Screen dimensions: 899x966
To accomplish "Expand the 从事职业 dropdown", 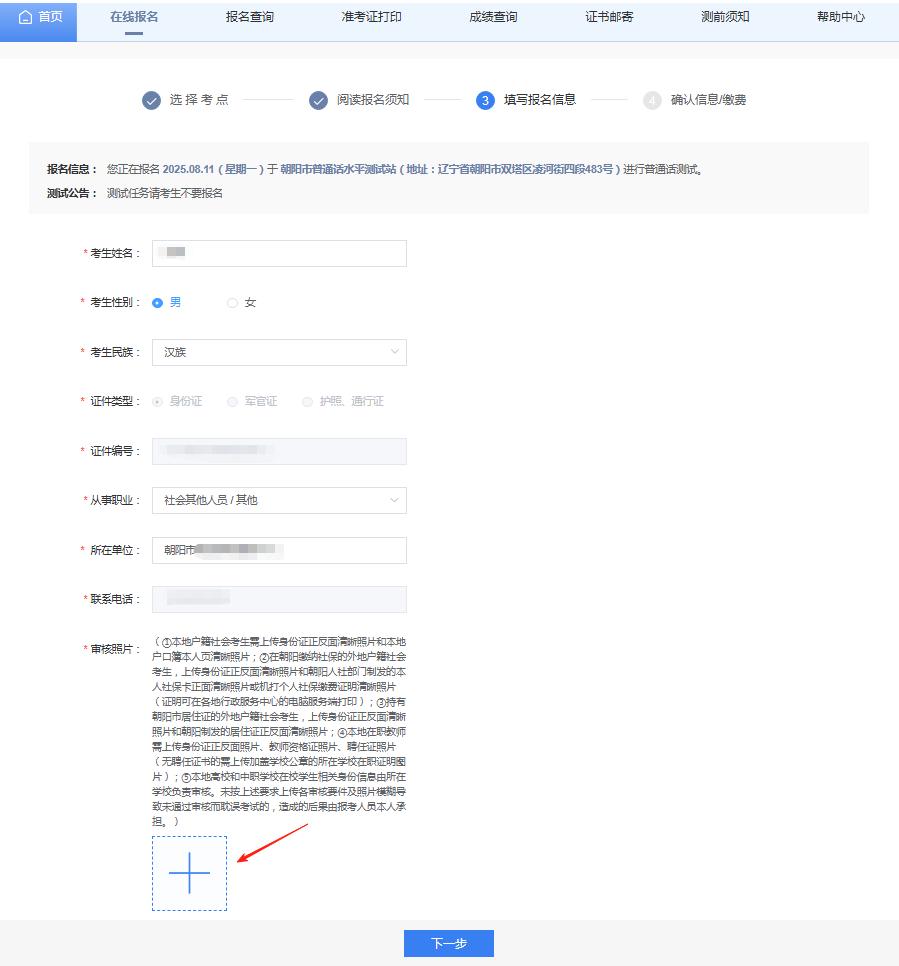I will [x=279, y=500].
